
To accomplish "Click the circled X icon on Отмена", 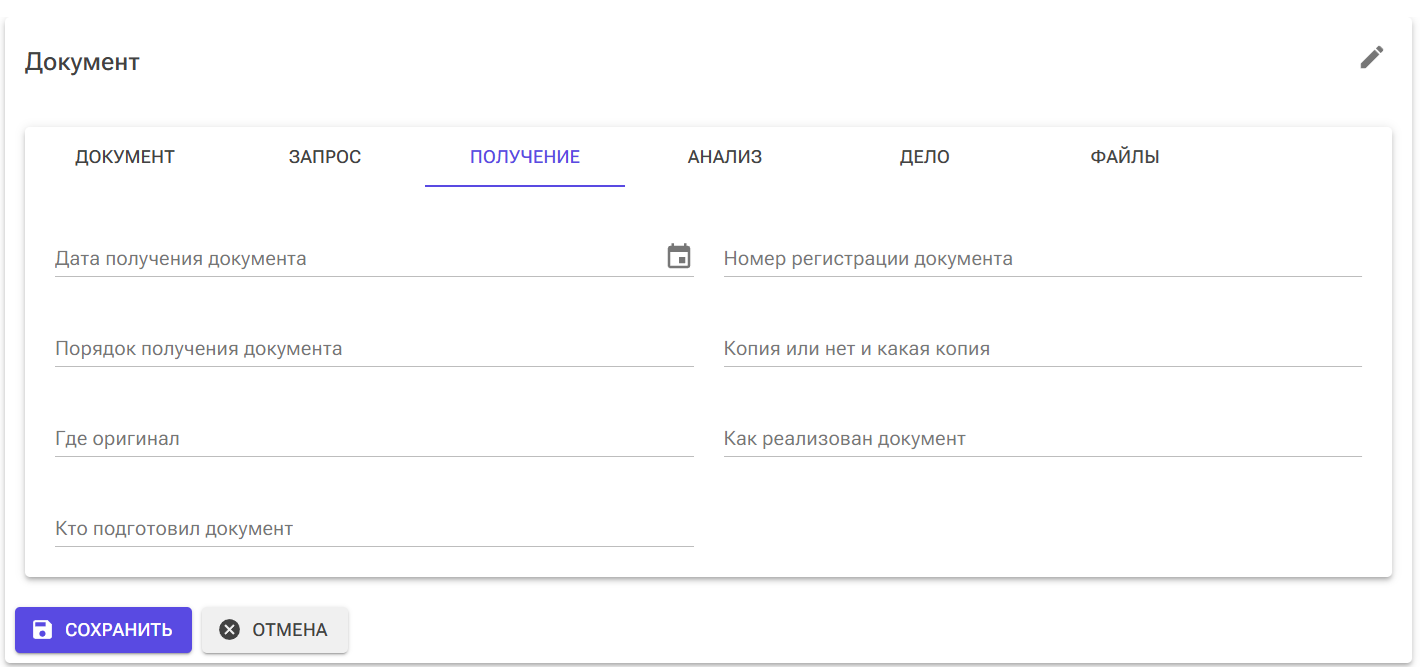I will tap(230, 630).
